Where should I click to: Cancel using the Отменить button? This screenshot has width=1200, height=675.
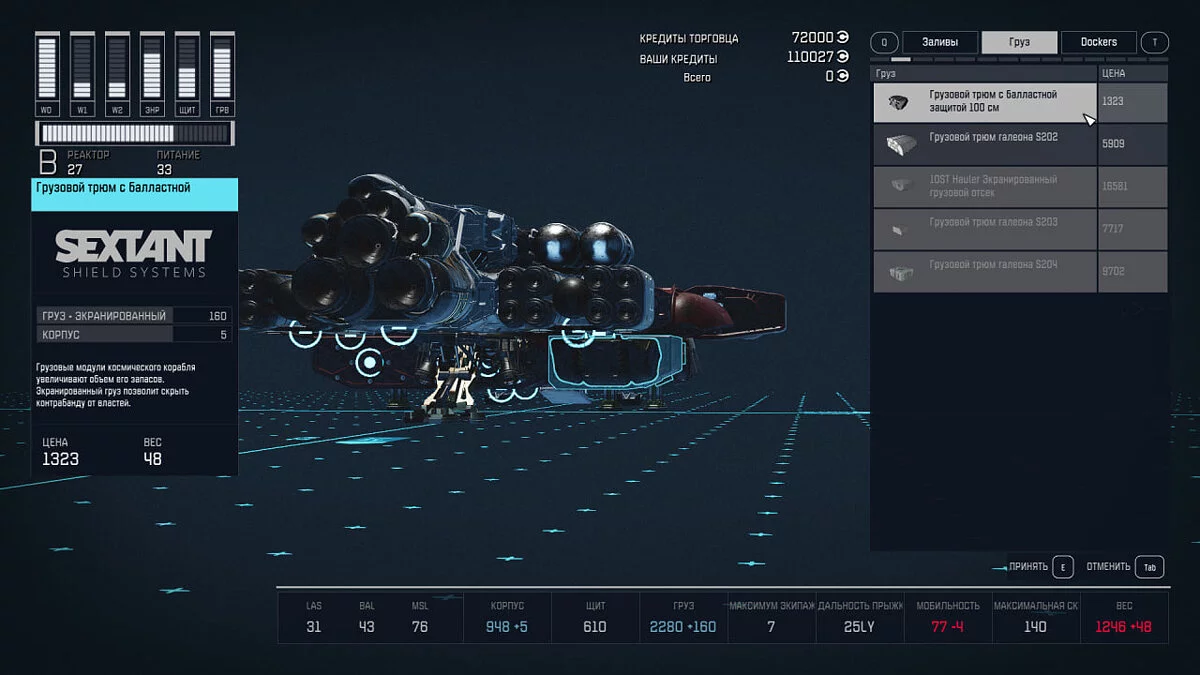tap(1124, 567)
